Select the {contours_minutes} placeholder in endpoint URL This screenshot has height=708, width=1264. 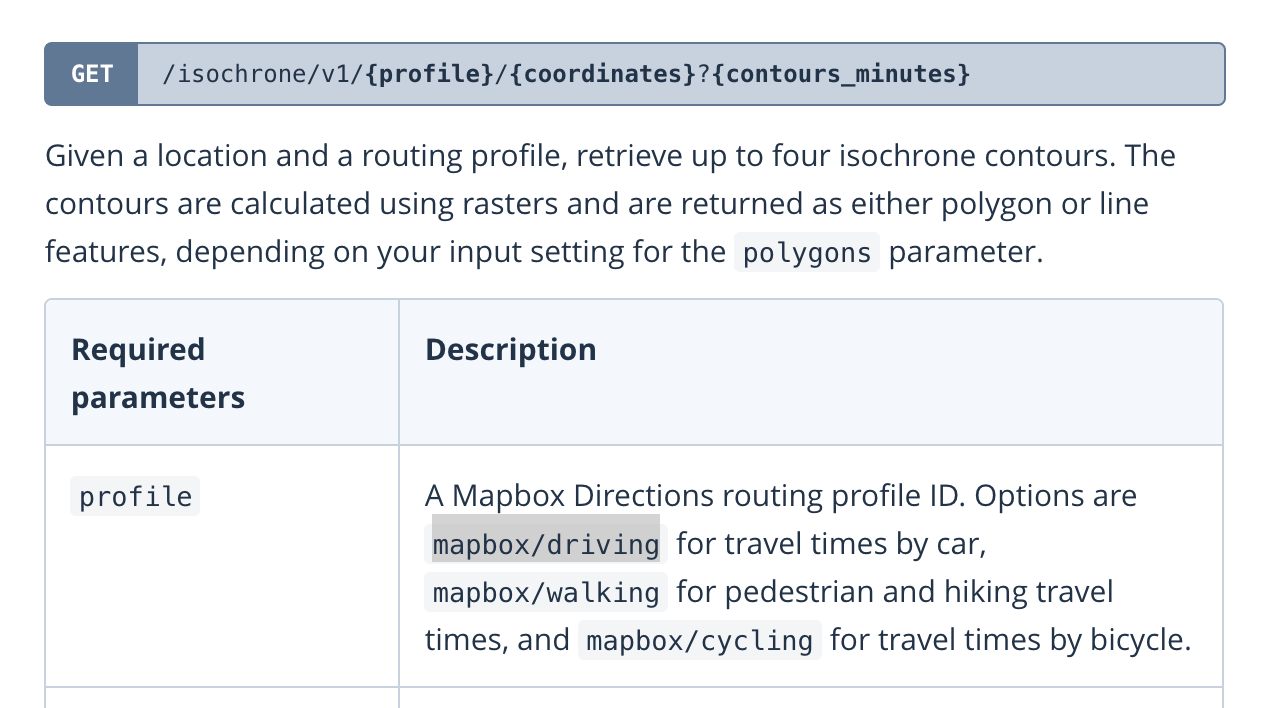(841, 74)
